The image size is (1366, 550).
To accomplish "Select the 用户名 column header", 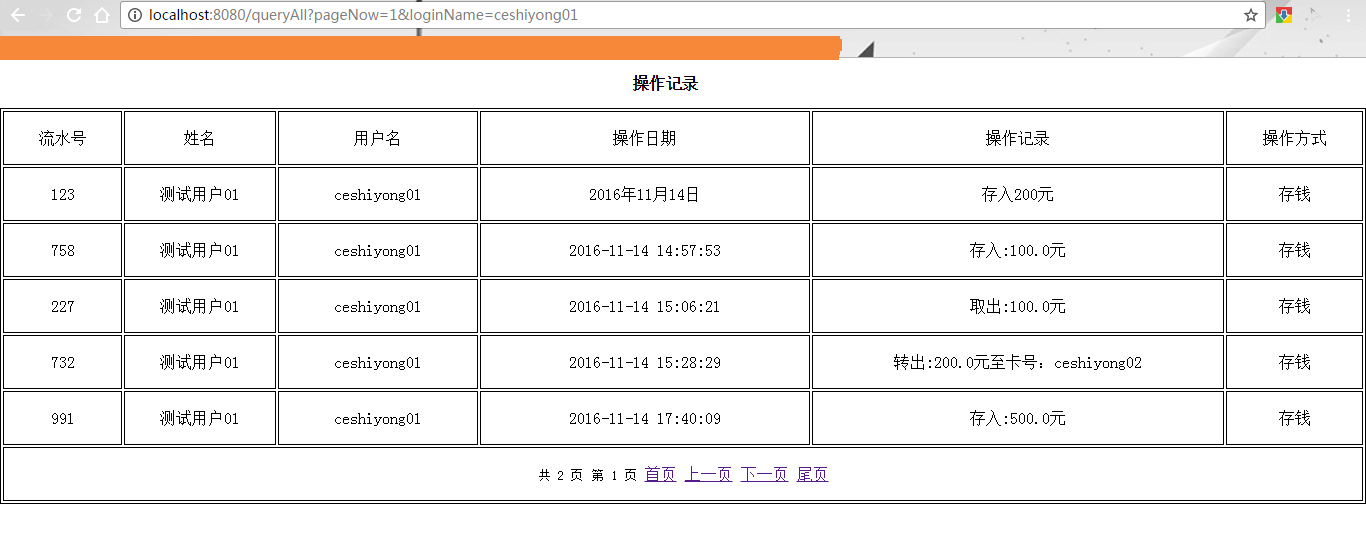I will [x=378, y=138].
